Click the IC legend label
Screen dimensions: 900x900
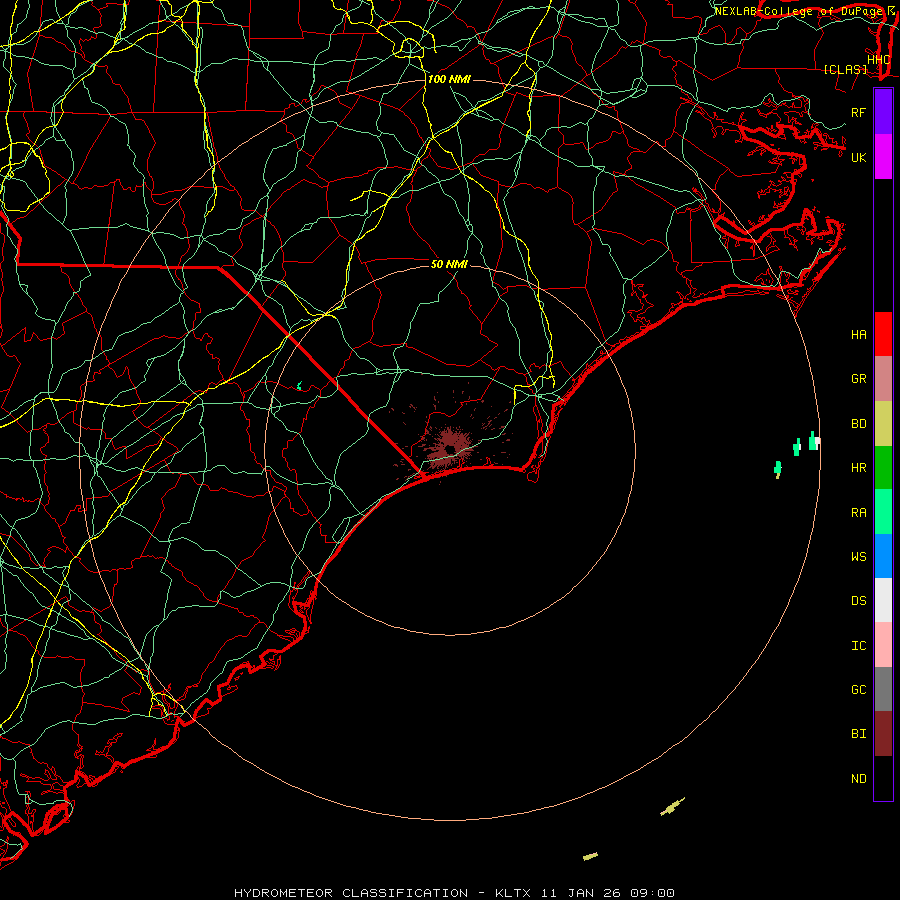tap(858, 646)
